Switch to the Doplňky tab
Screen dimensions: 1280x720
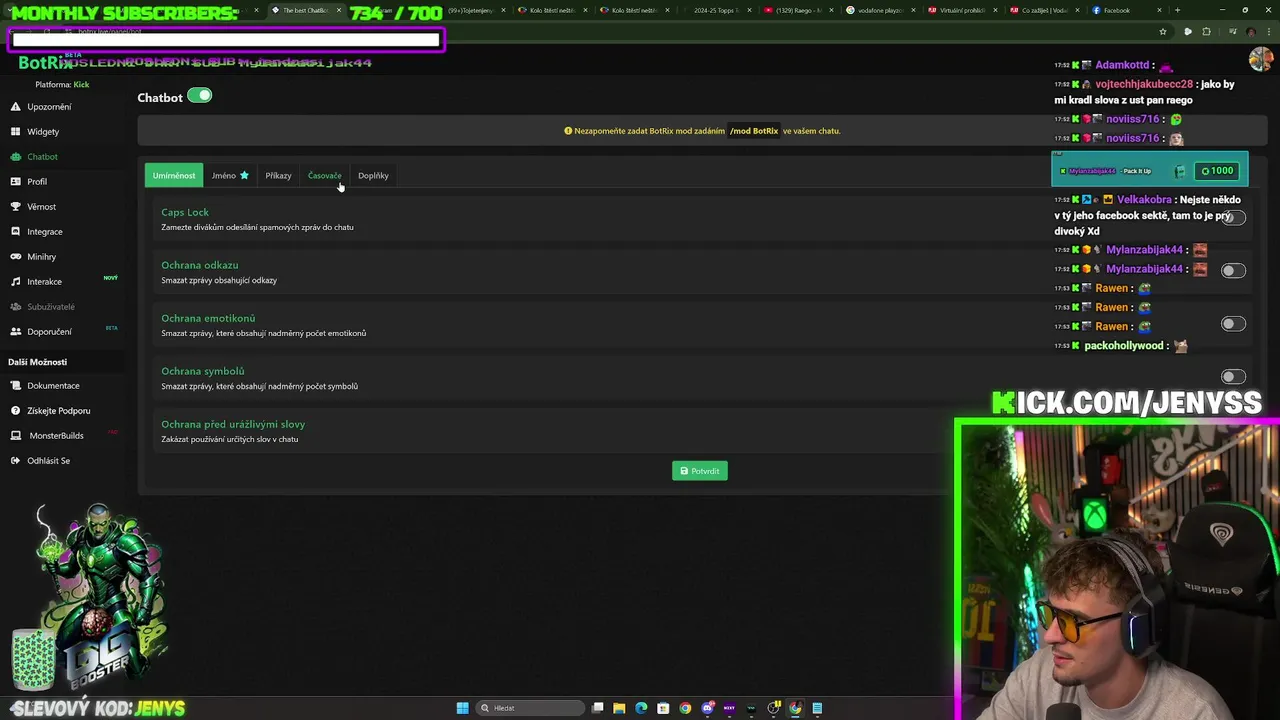pyautogui.click(x=373, y=176)
